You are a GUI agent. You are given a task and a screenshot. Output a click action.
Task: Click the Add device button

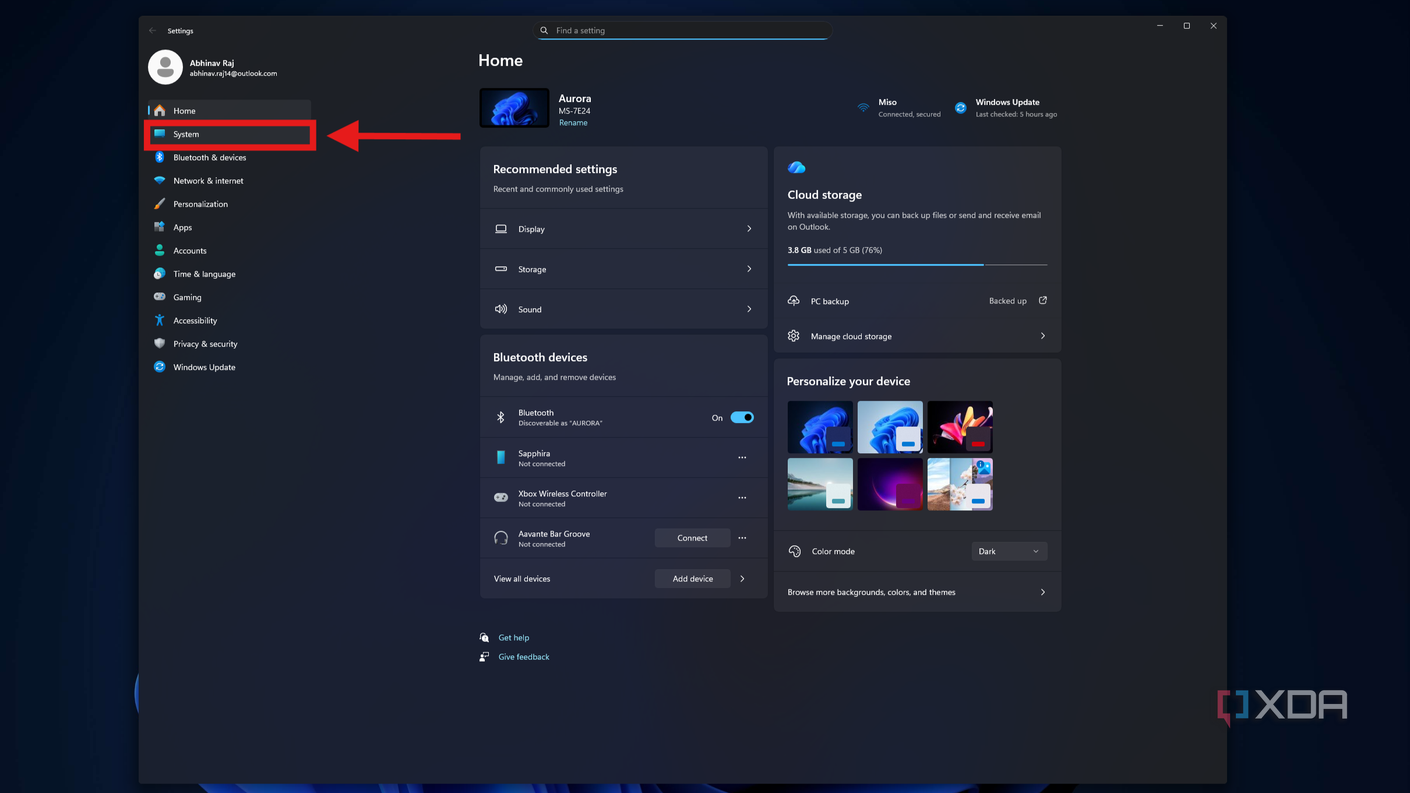[x=692, y=578]
